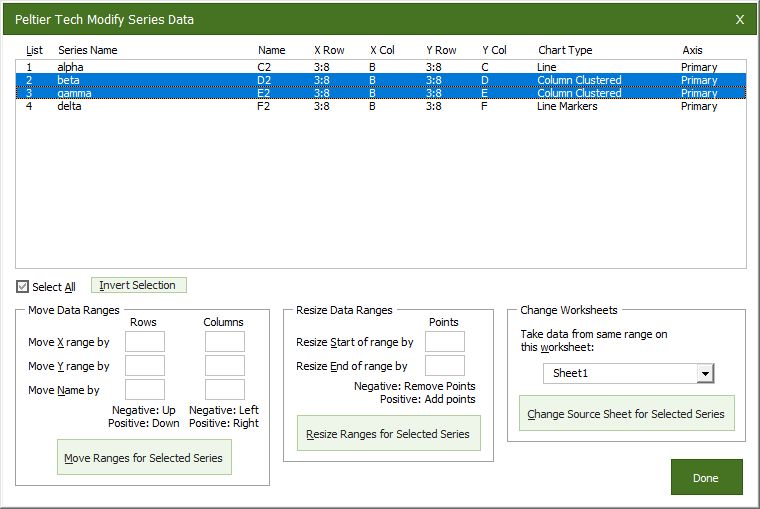The width and height of the screenshot is (760, 509).
Task: Click the Move X range Columns field
Action: pyautogui.click(x=224, y=342)
